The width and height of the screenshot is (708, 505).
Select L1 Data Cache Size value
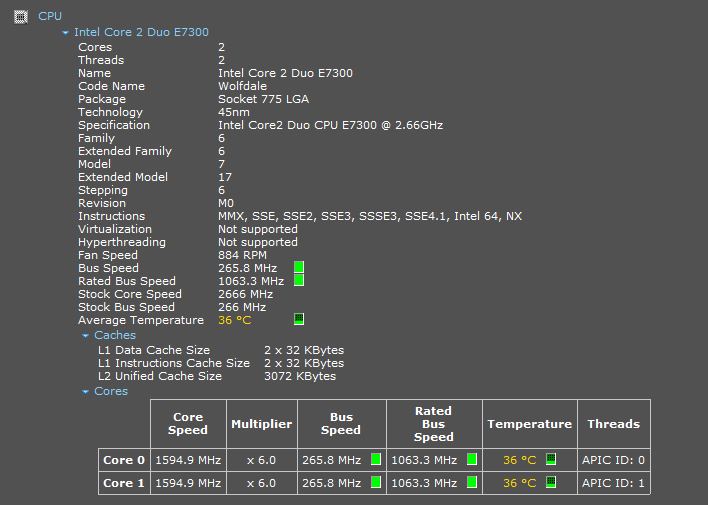pyautogui.click(x=304, y=350)
